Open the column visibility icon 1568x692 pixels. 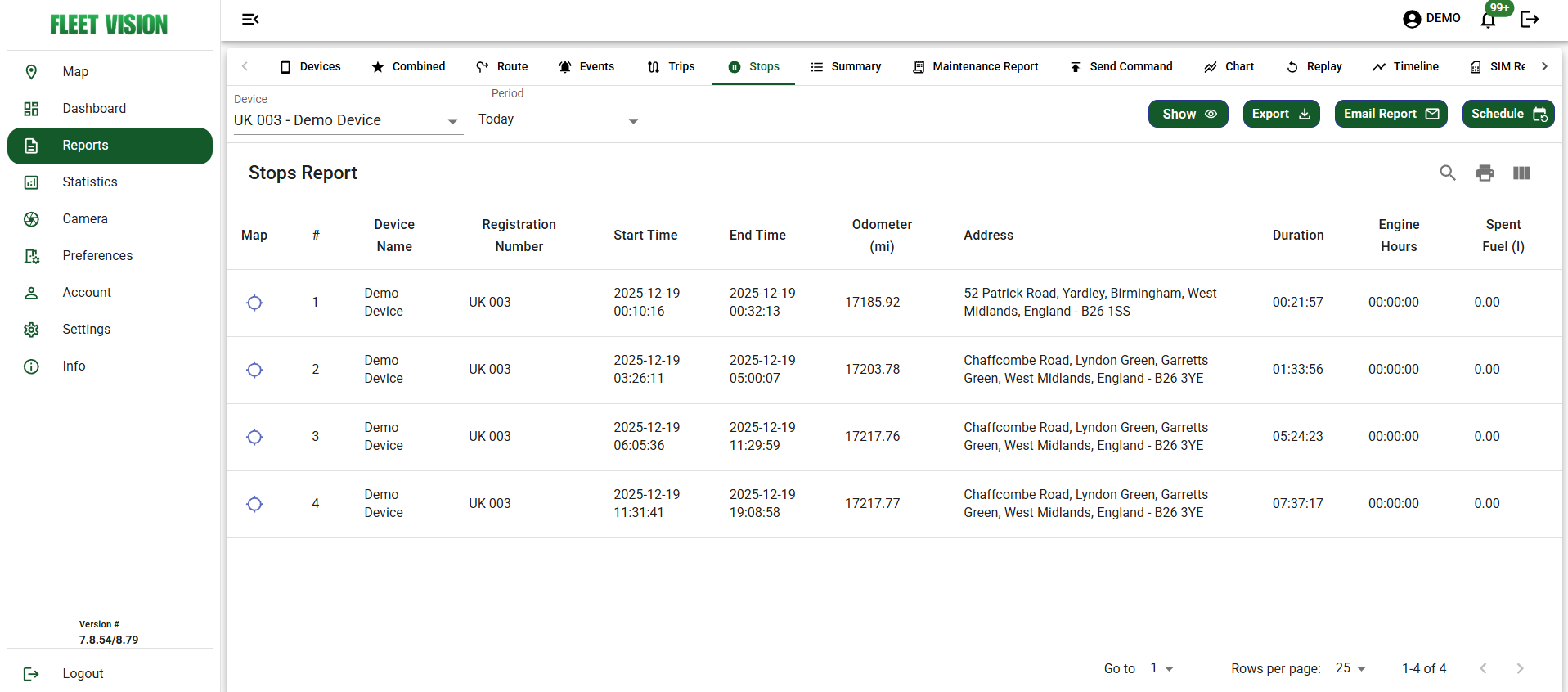click(1521, 173)
